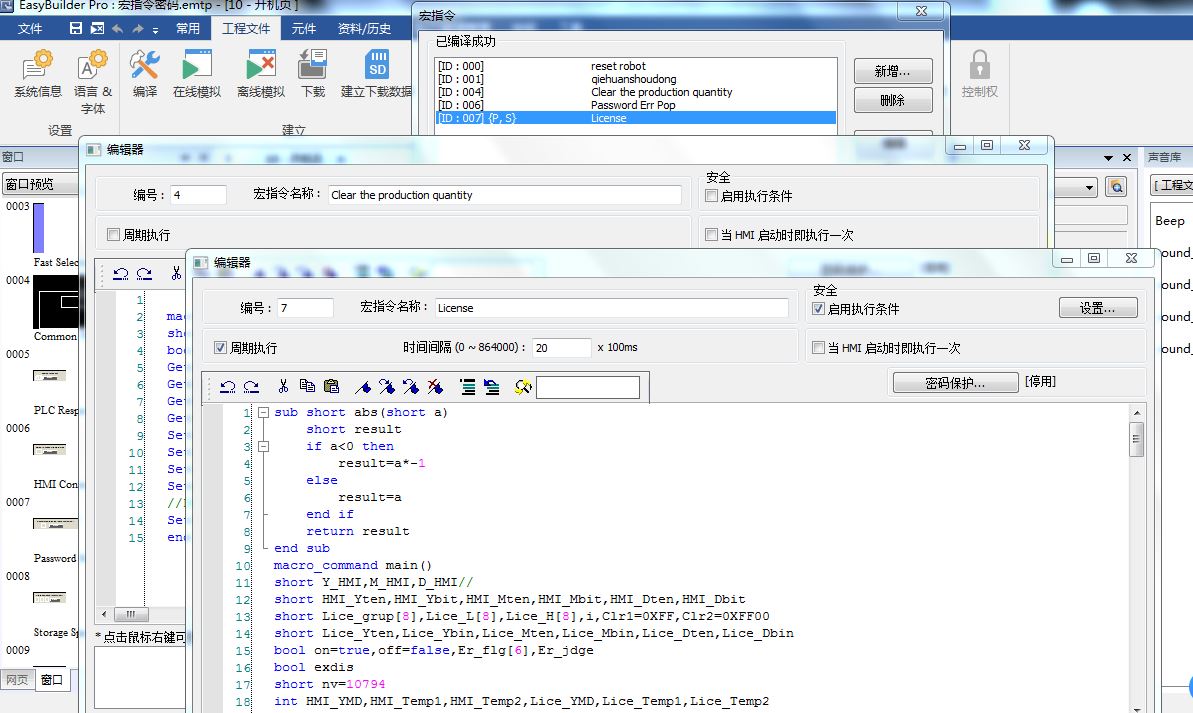Switch to the 元件 ribbon tab
The height and width of the screenshot is (713, 1193).
304,28
